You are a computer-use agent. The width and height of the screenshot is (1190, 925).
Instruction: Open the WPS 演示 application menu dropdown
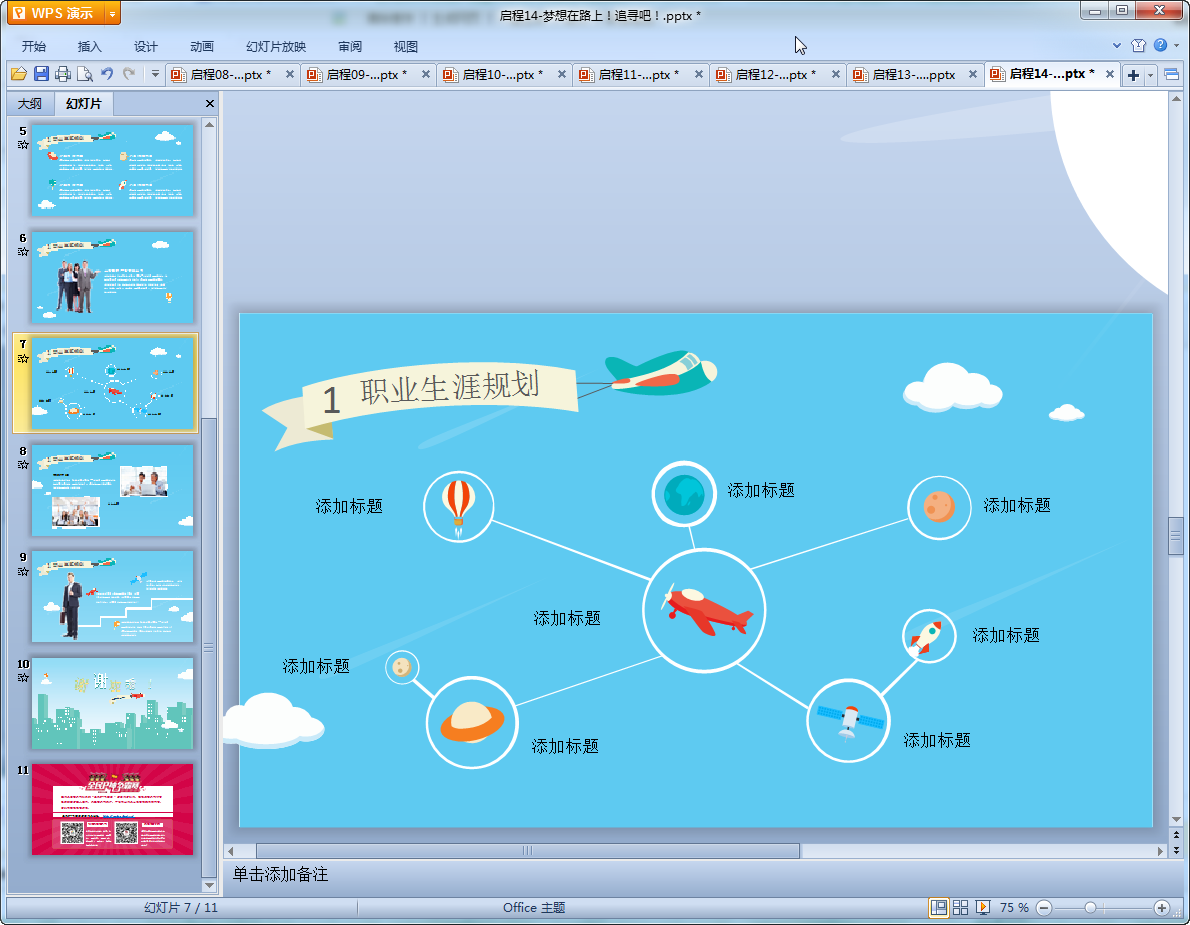(x=111, y=13)
